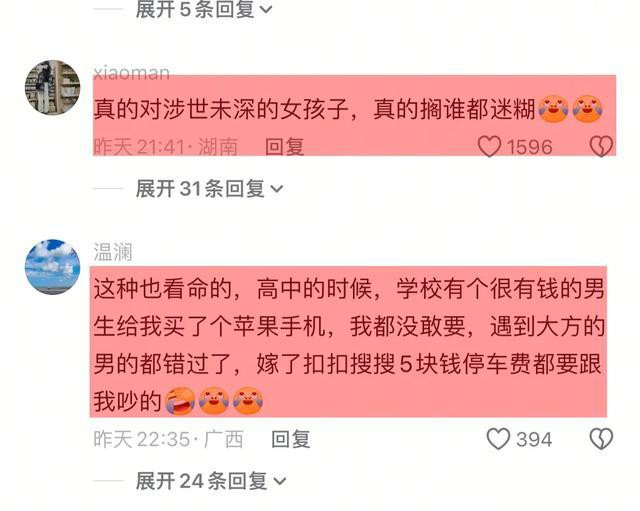This screenshot has height=511, width=640.
Task: Like 温澜's comment with 394 likes
Action: [498, 439]
